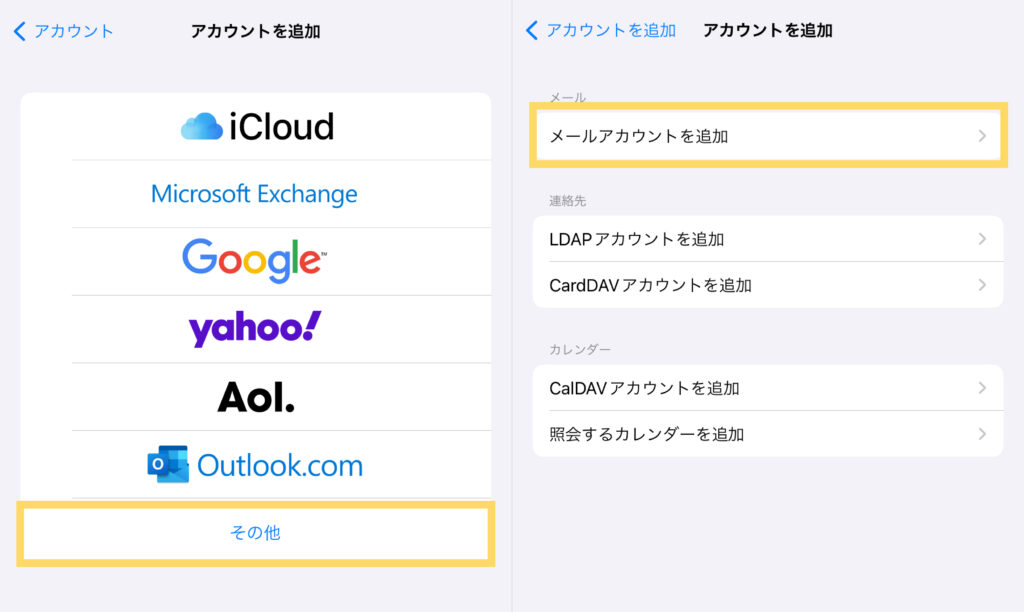Tap the iCloud cloud logo icon
Image resolution: width=1024 pixels, height=612 pixels.
201,127
